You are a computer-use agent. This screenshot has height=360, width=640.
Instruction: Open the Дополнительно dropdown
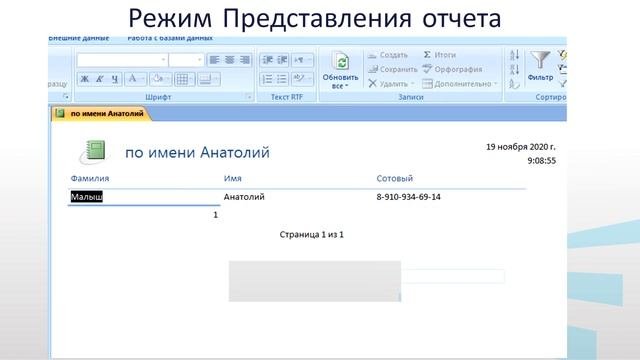(460, 84)
